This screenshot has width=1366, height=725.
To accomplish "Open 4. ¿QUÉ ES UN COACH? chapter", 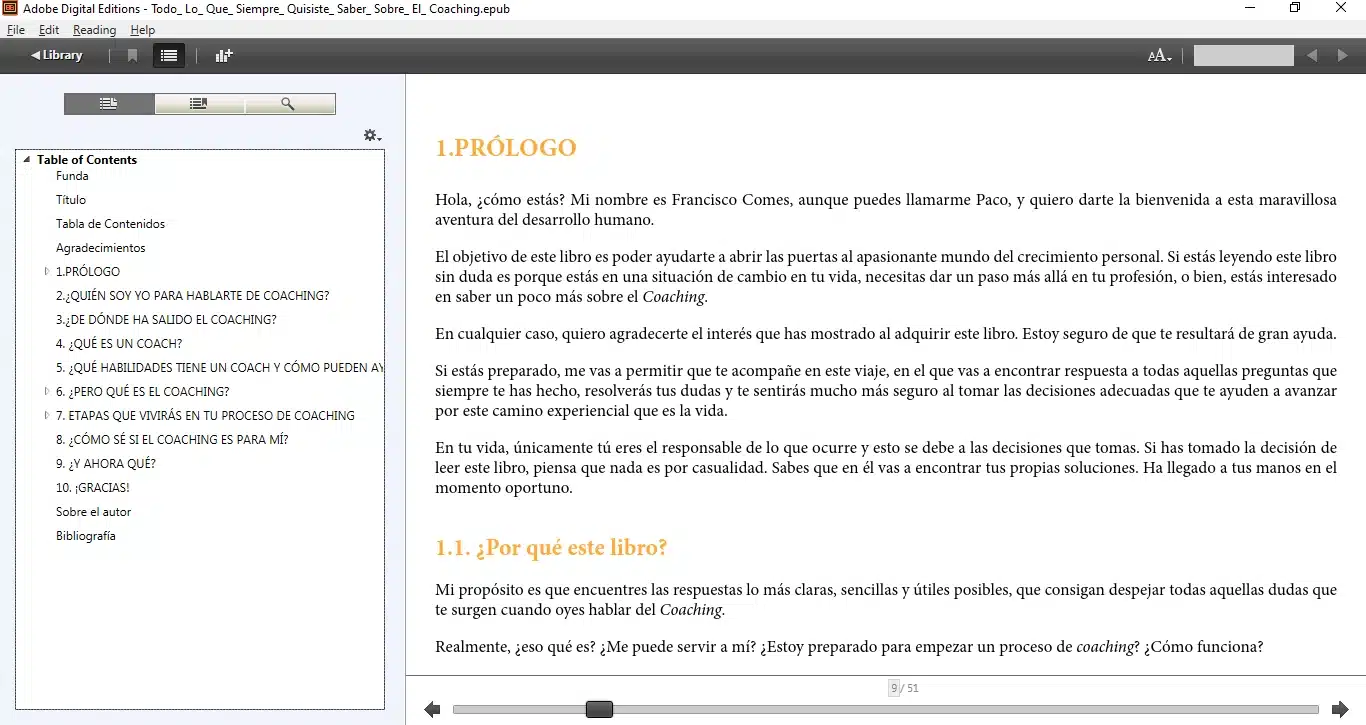I will coord(119,344).
